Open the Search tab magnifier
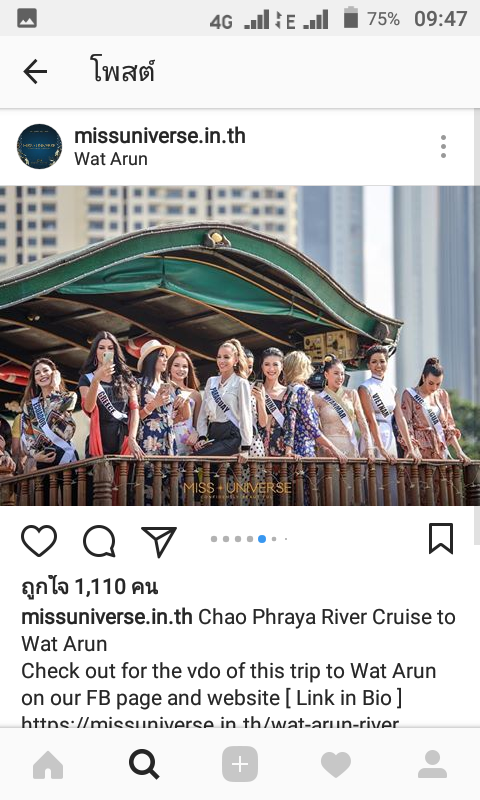 144,765
